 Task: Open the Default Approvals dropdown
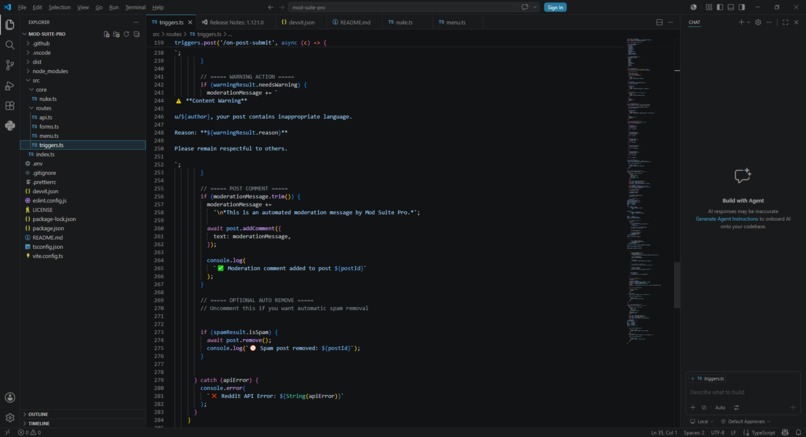point(746,422)
